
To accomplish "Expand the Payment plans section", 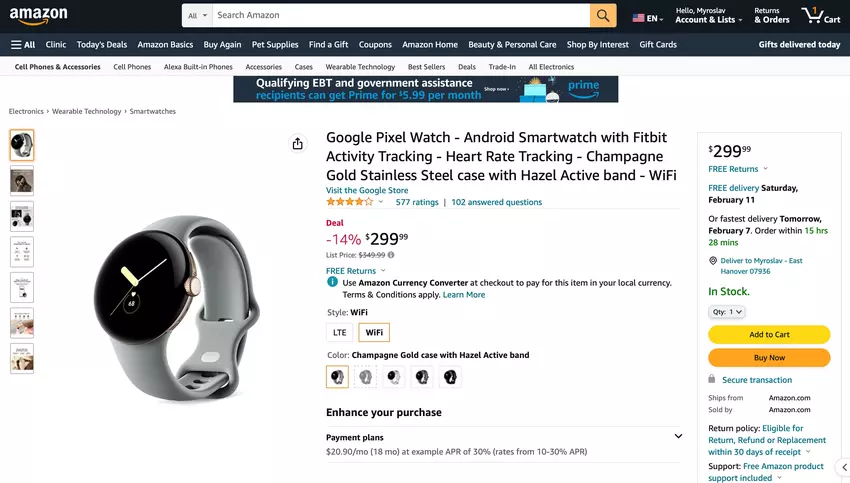I will point(677,437).
